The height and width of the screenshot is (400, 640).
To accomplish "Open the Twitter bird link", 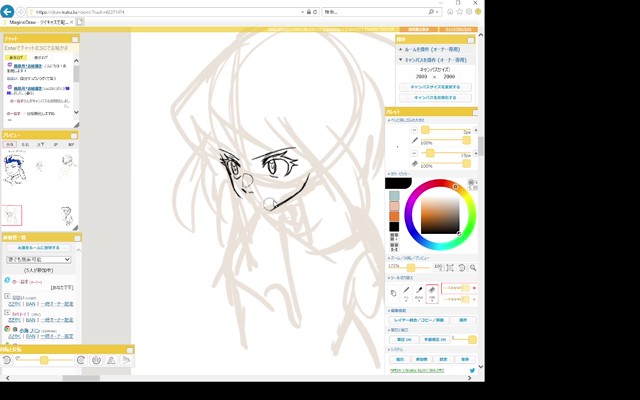I will tap(472, 371).
